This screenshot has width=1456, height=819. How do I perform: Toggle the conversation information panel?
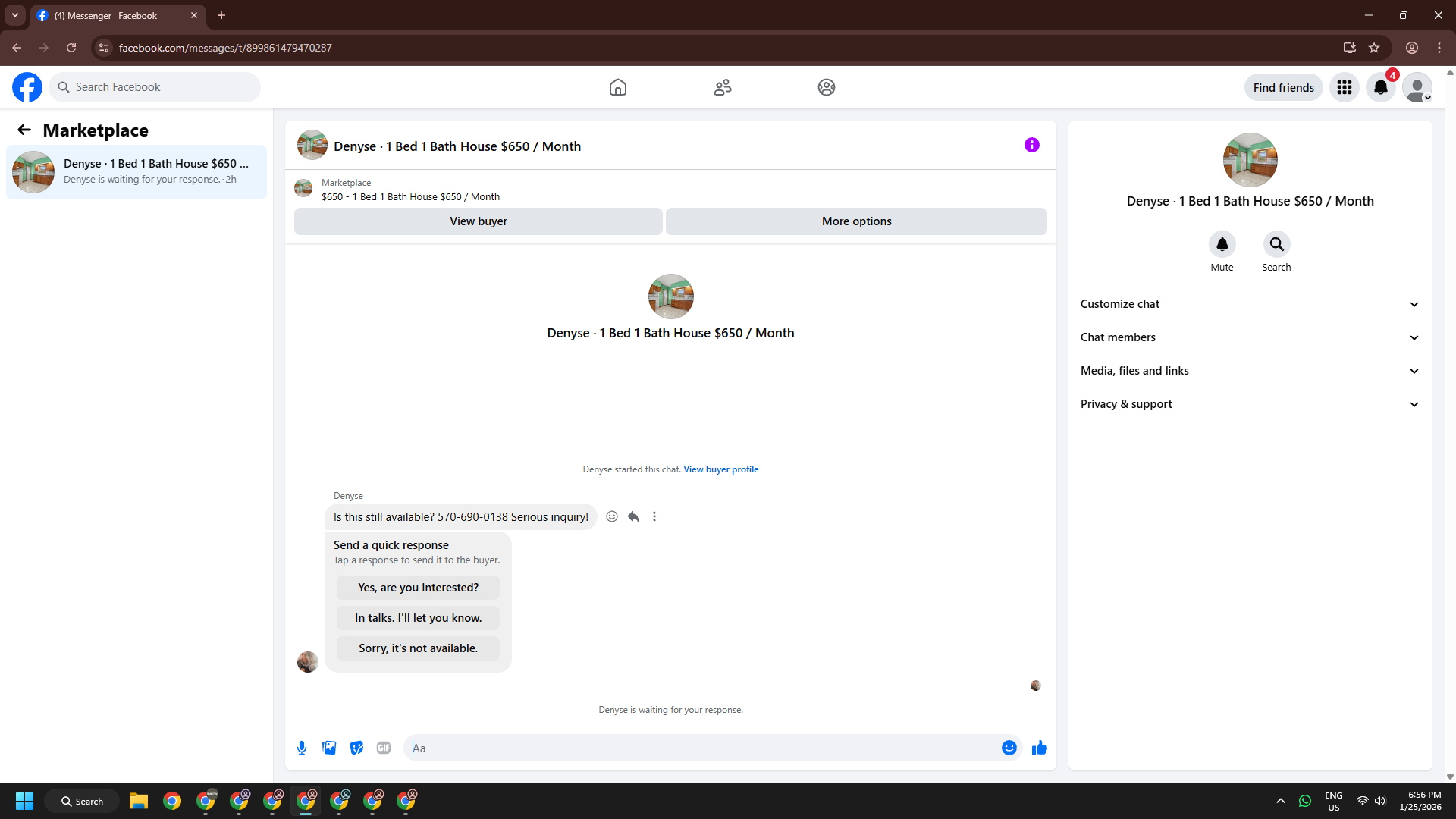pos(1032,145)
